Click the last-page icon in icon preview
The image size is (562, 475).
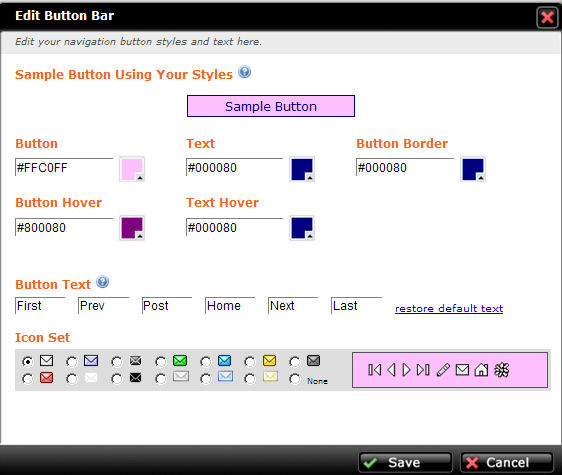pos(423,370)
